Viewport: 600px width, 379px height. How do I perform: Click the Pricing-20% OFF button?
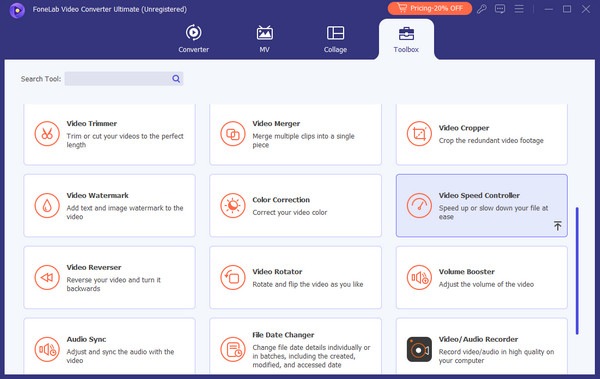point(430,8)
